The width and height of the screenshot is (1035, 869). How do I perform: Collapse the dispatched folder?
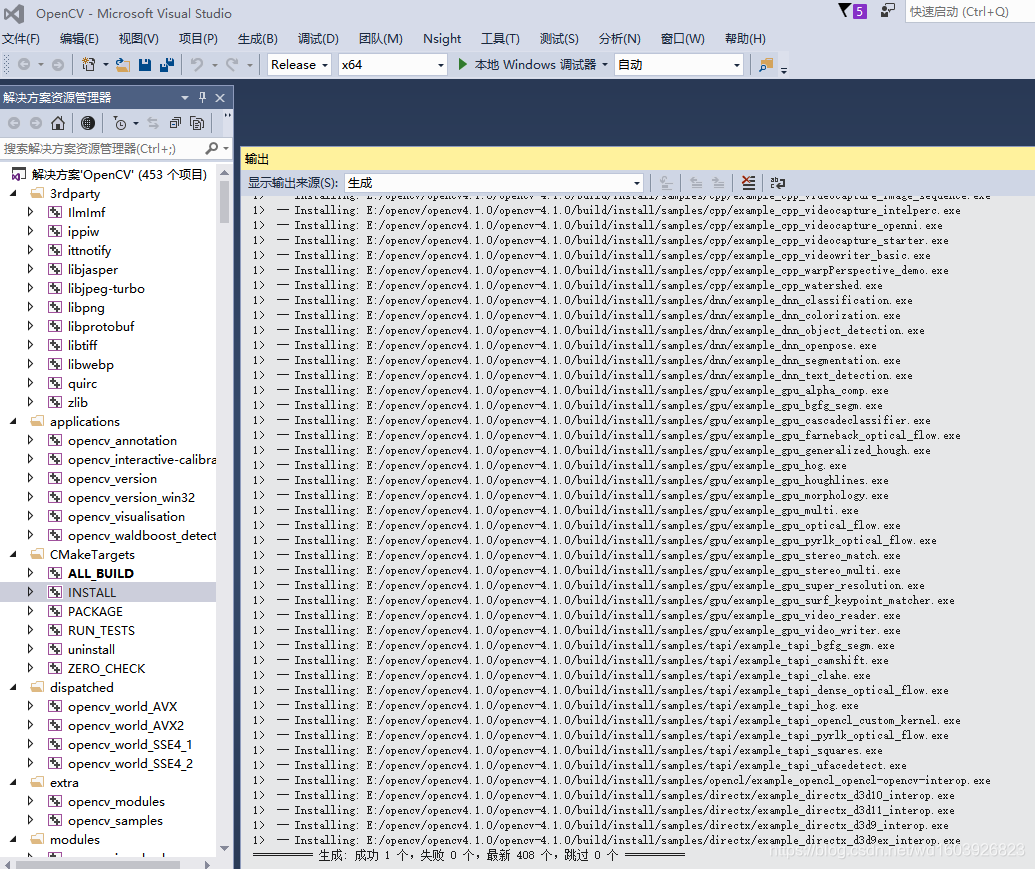13,687
